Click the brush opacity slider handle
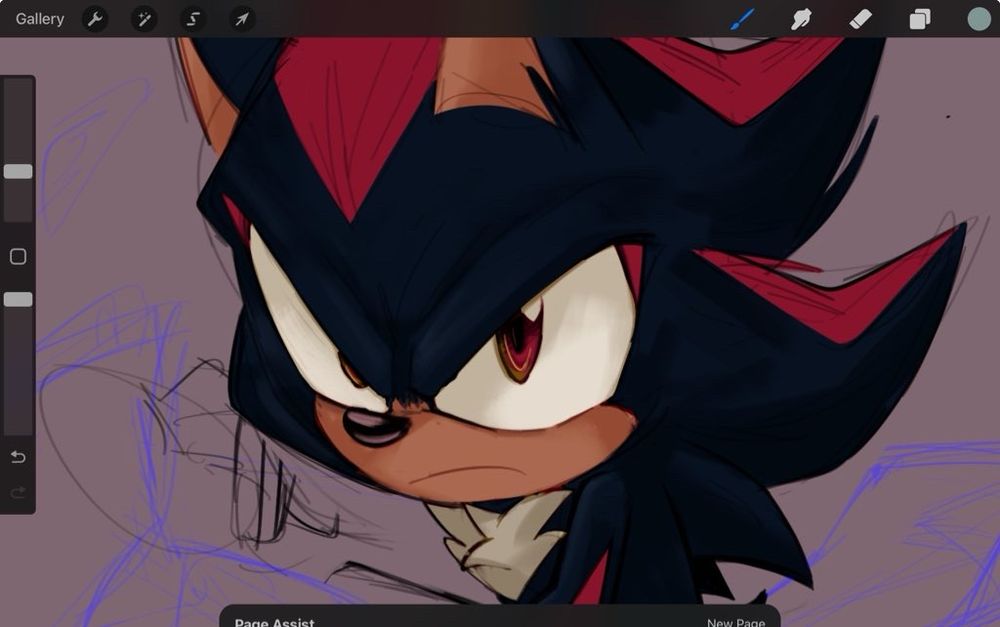1000x627 pixels. click(18, 299)
